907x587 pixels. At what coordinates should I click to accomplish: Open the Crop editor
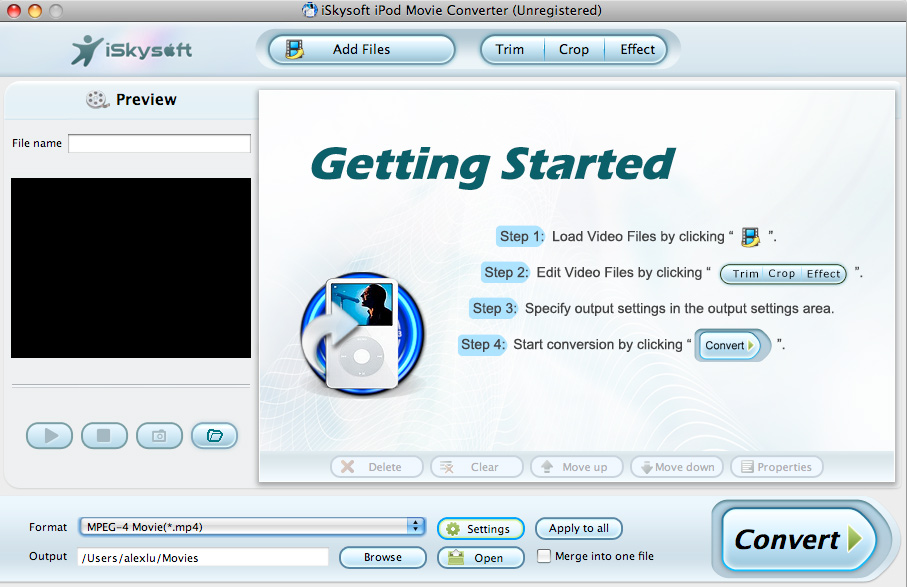coord(574,50)
